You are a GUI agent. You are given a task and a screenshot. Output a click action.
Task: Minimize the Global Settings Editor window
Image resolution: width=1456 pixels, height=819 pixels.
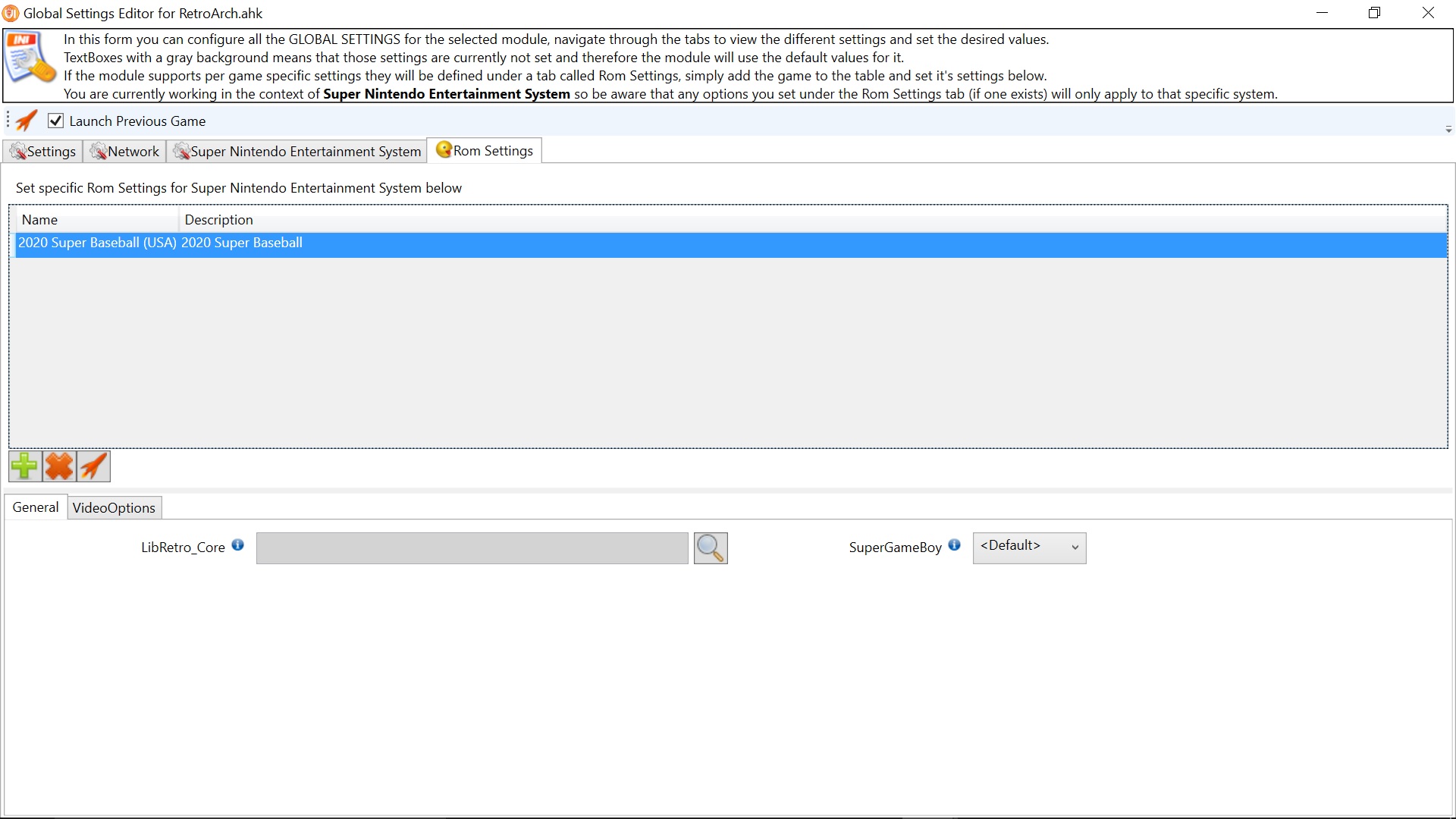(1322, 13)
